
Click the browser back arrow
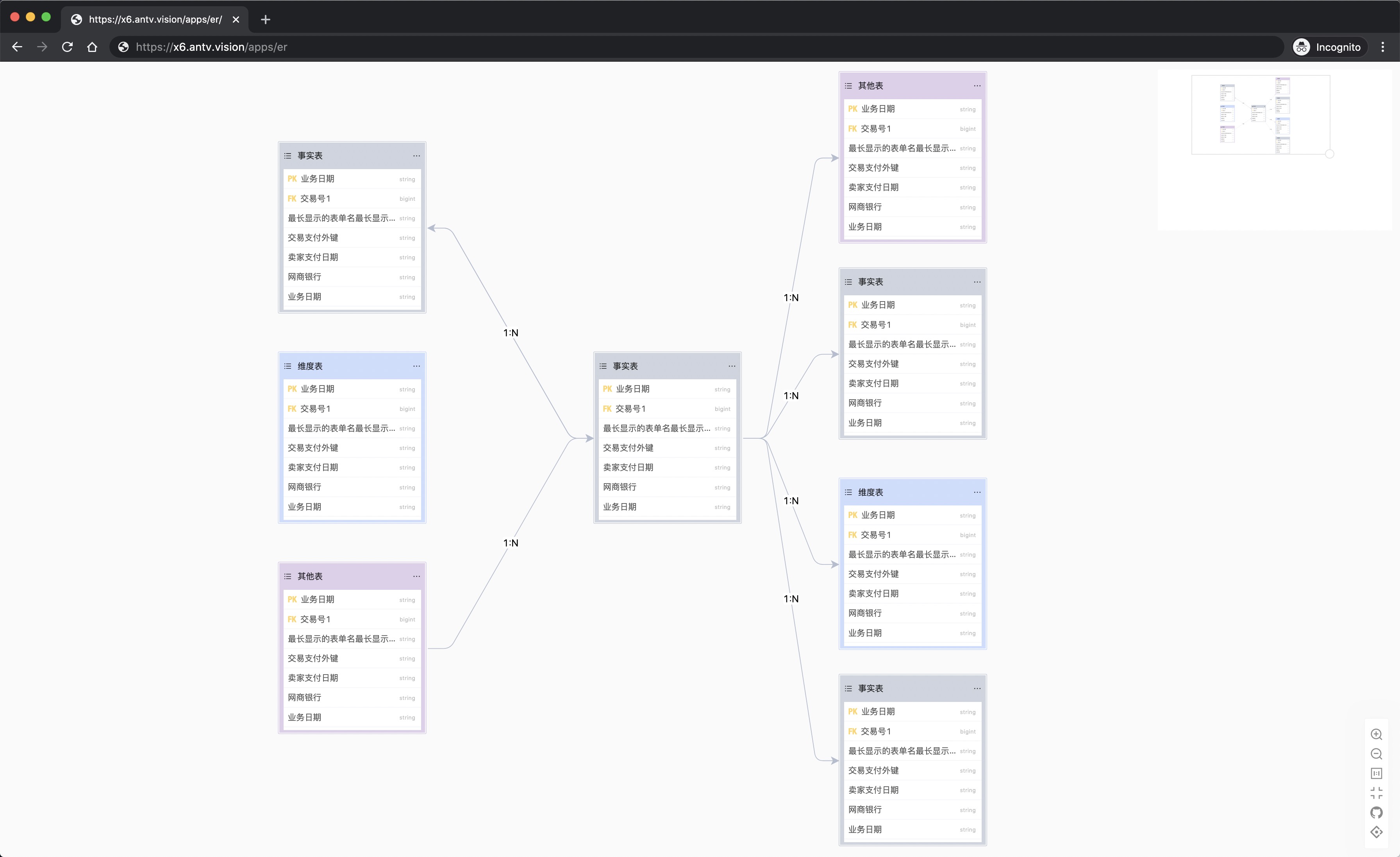(x=17, y=47)
